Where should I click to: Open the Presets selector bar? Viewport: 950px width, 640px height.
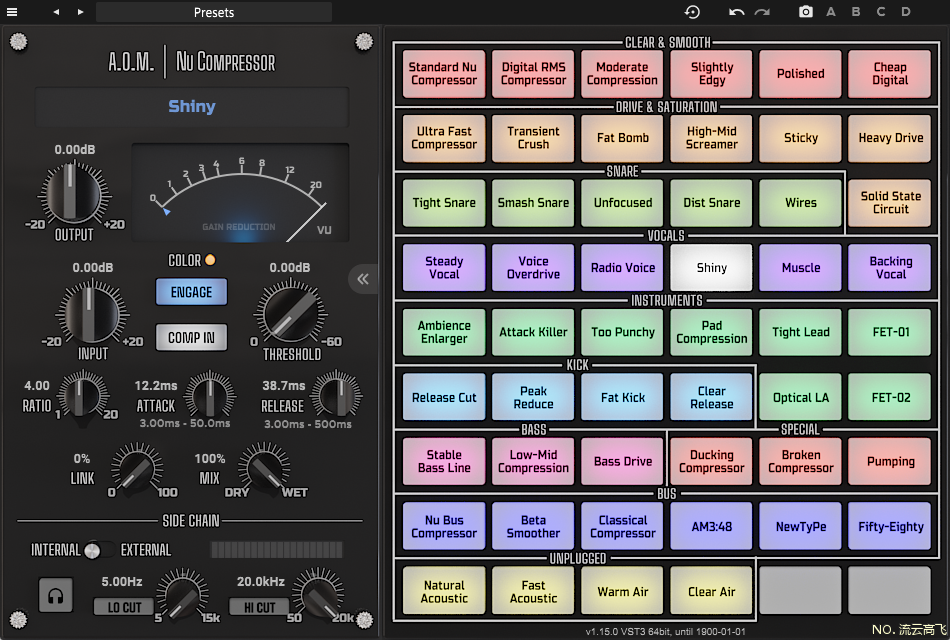click(214, 12)
